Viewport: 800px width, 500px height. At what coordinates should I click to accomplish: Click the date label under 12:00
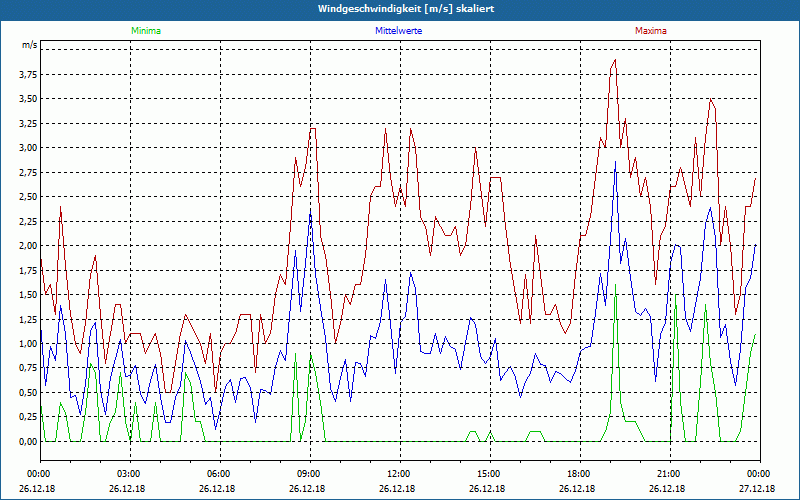click(397, 489)
